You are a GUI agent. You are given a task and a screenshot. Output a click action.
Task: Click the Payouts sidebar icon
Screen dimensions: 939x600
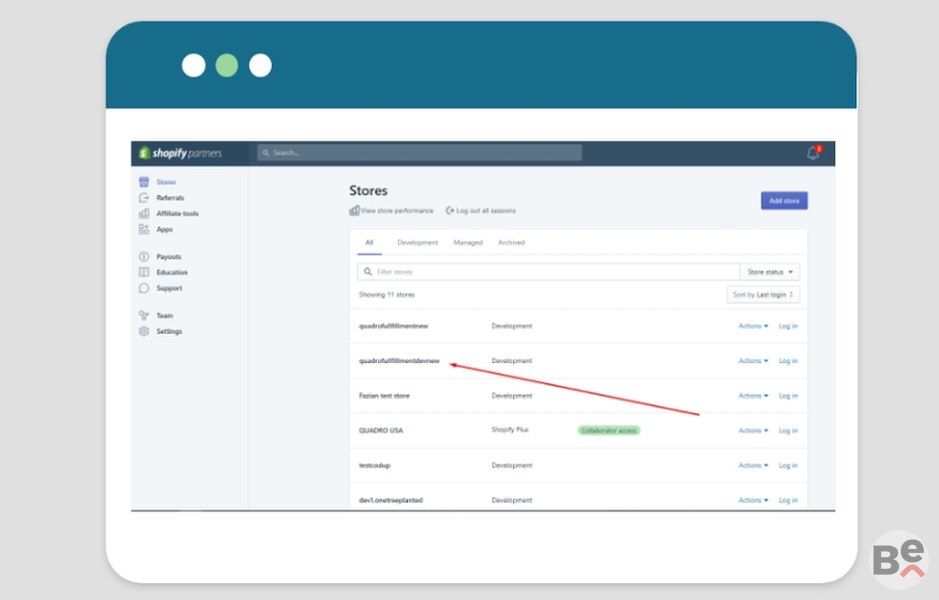point(144,256)
